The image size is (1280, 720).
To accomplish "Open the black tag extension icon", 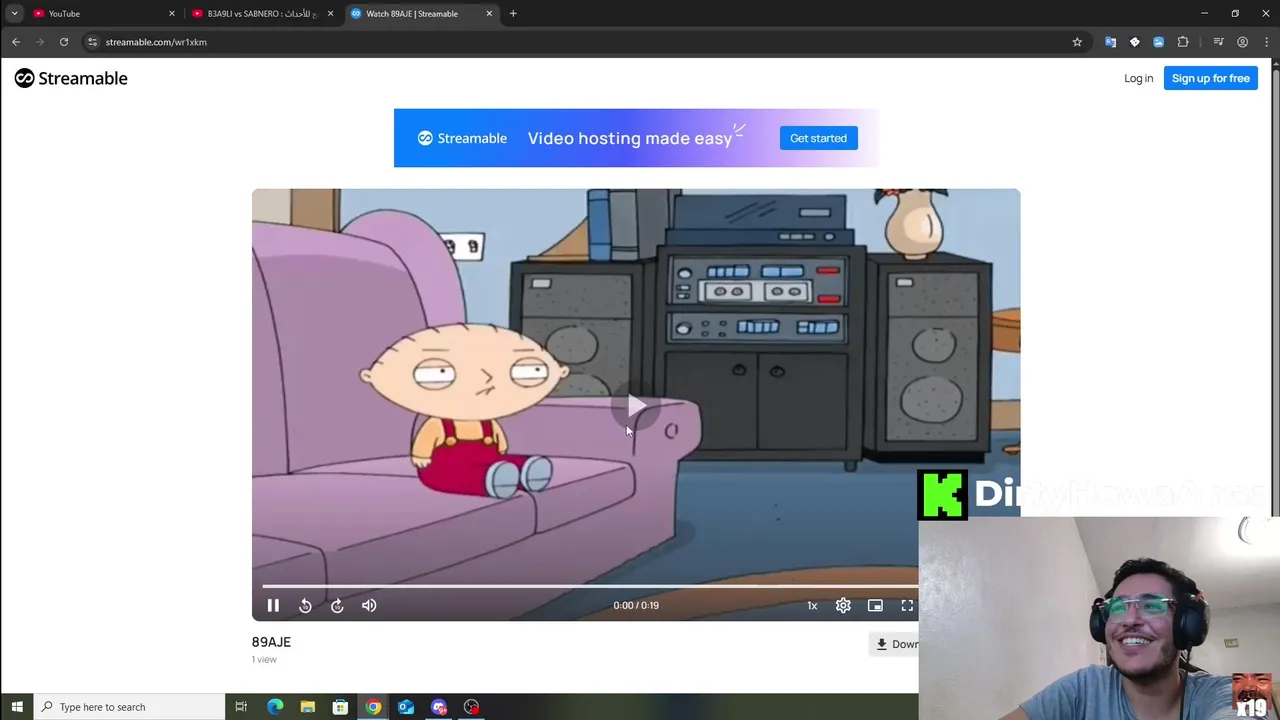I will (x=1134, y=42).
